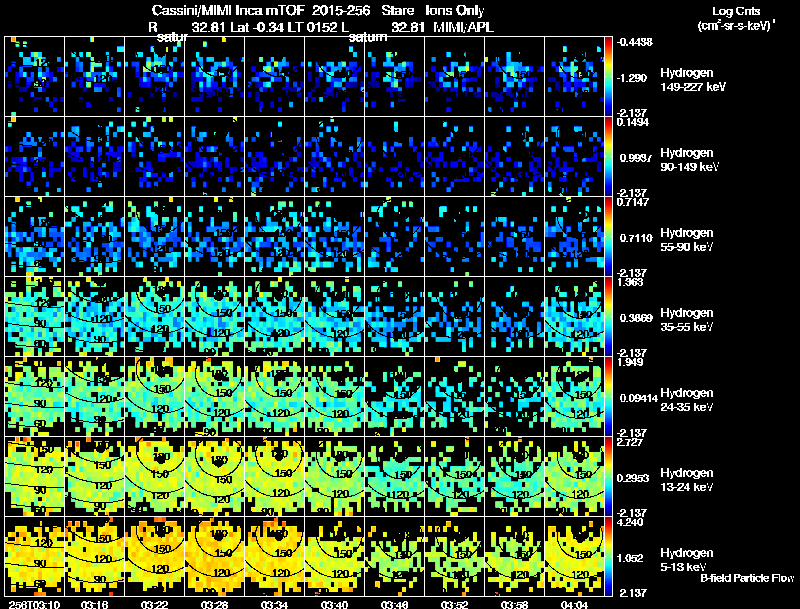The image size is (800, 609).
Task: Select the '03:52' time axis label
Action: [x=454, y=604]
